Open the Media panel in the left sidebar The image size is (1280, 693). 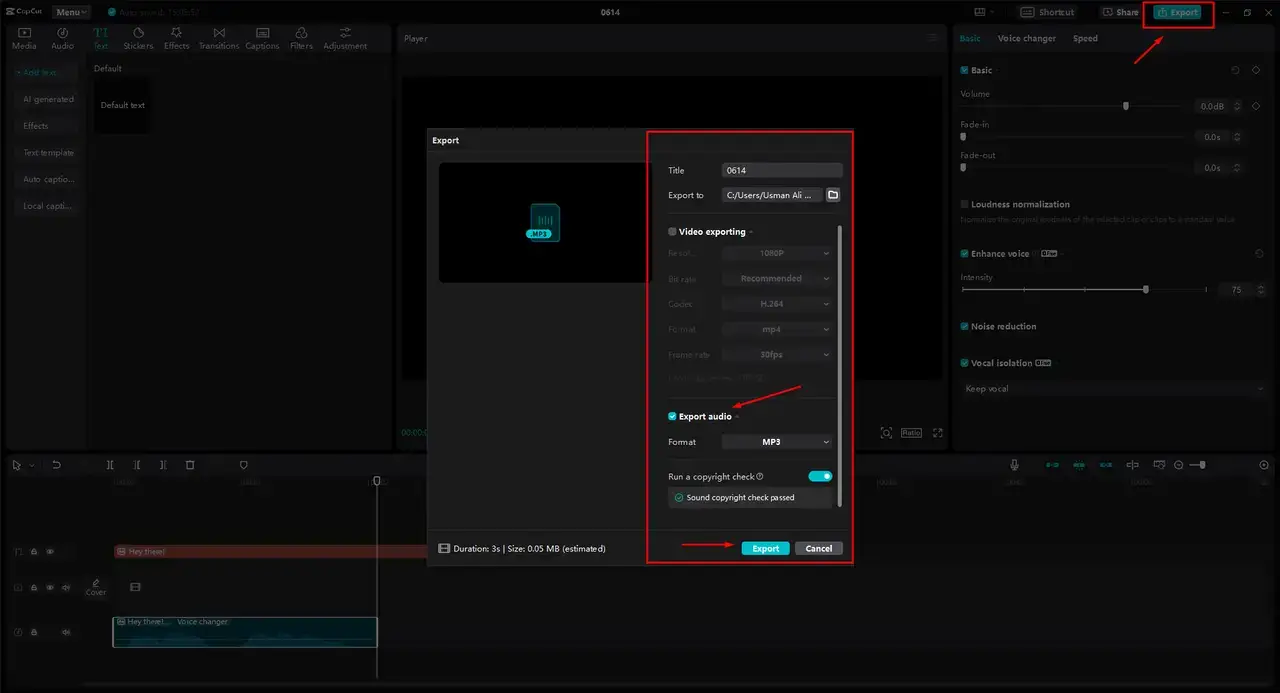pos(23,38)
